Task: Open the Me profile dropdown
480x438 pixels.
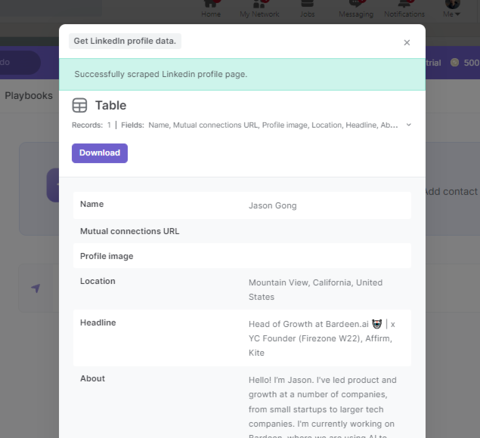Action: point(452,9)
